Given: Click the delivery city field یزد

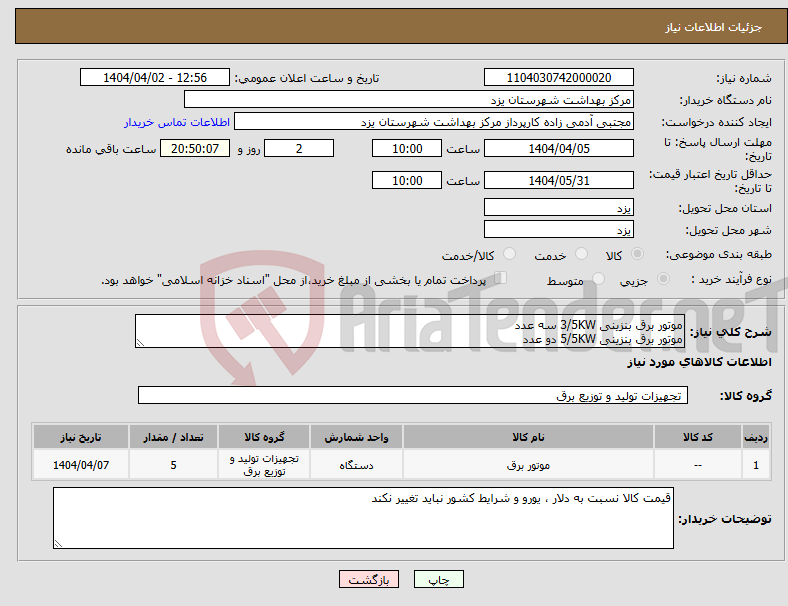Looking at the screenshot, I should pos(558,230).
